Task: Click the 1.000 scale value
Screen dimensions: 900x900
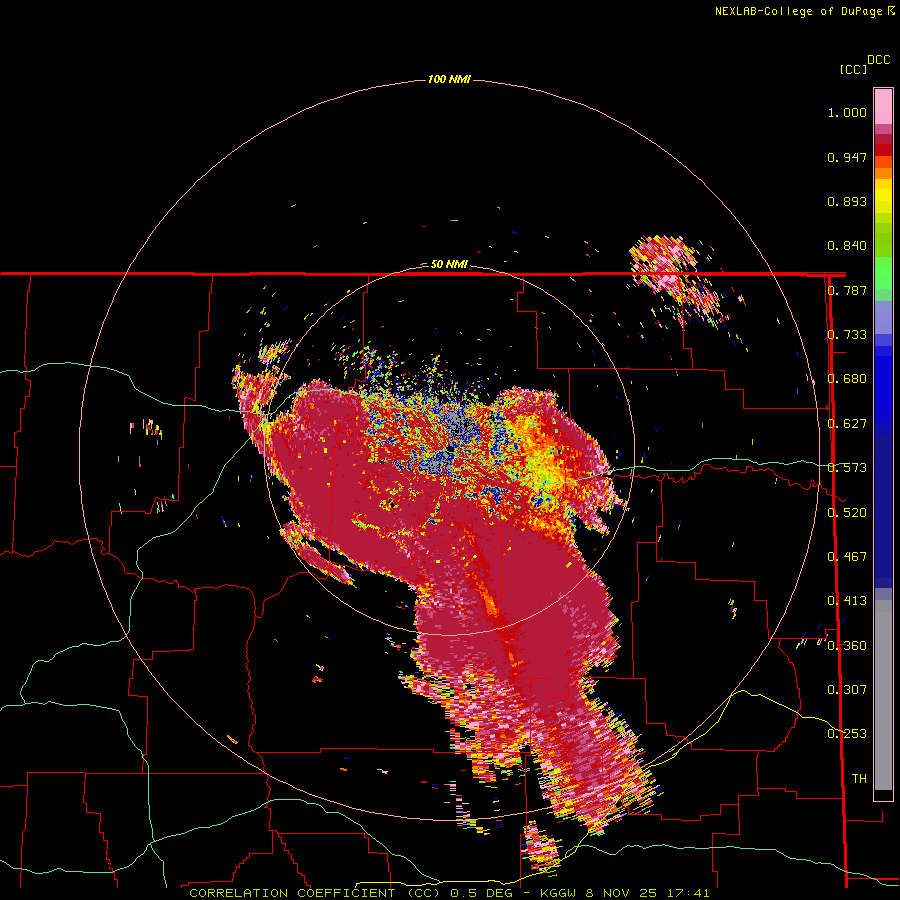Action: 847,113
